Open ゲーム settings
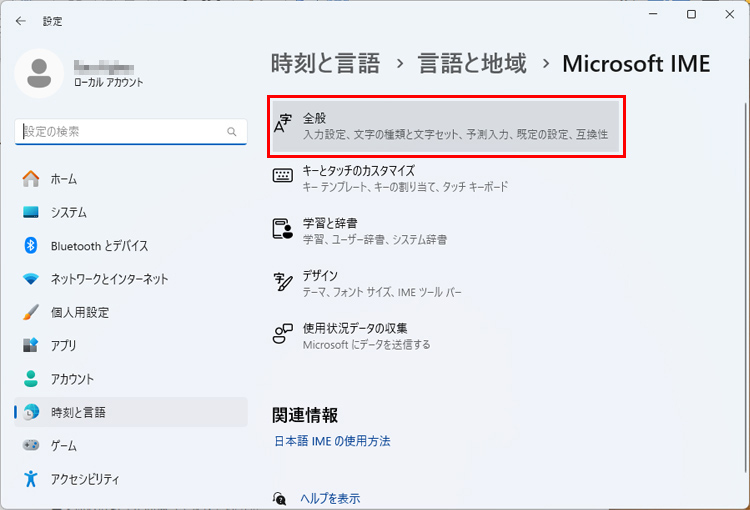The image size is (750, 510). pyautogui.click(x=131, y=445)
